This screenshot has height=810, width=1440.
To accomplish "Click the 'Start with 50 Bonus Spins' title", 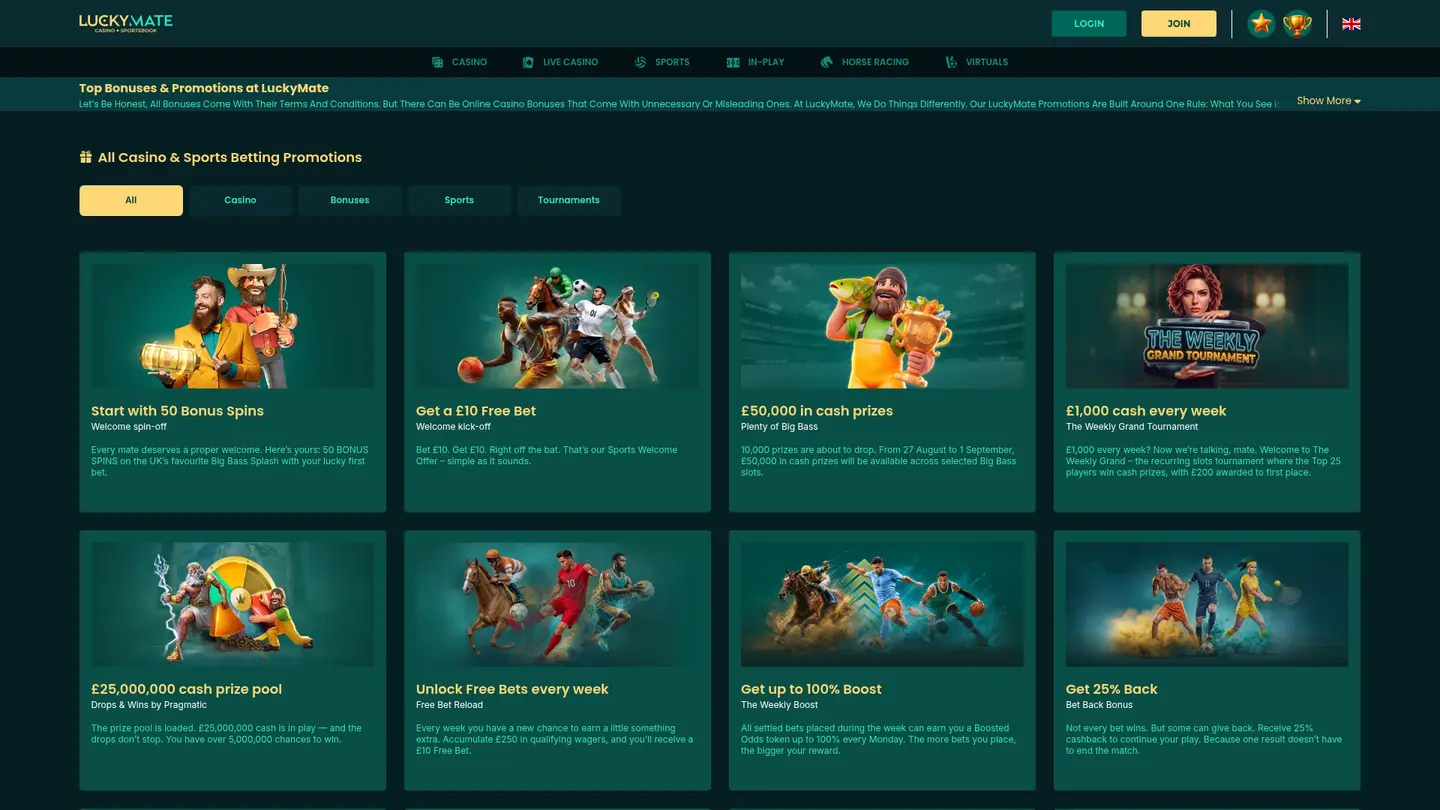I will point(177,411).
